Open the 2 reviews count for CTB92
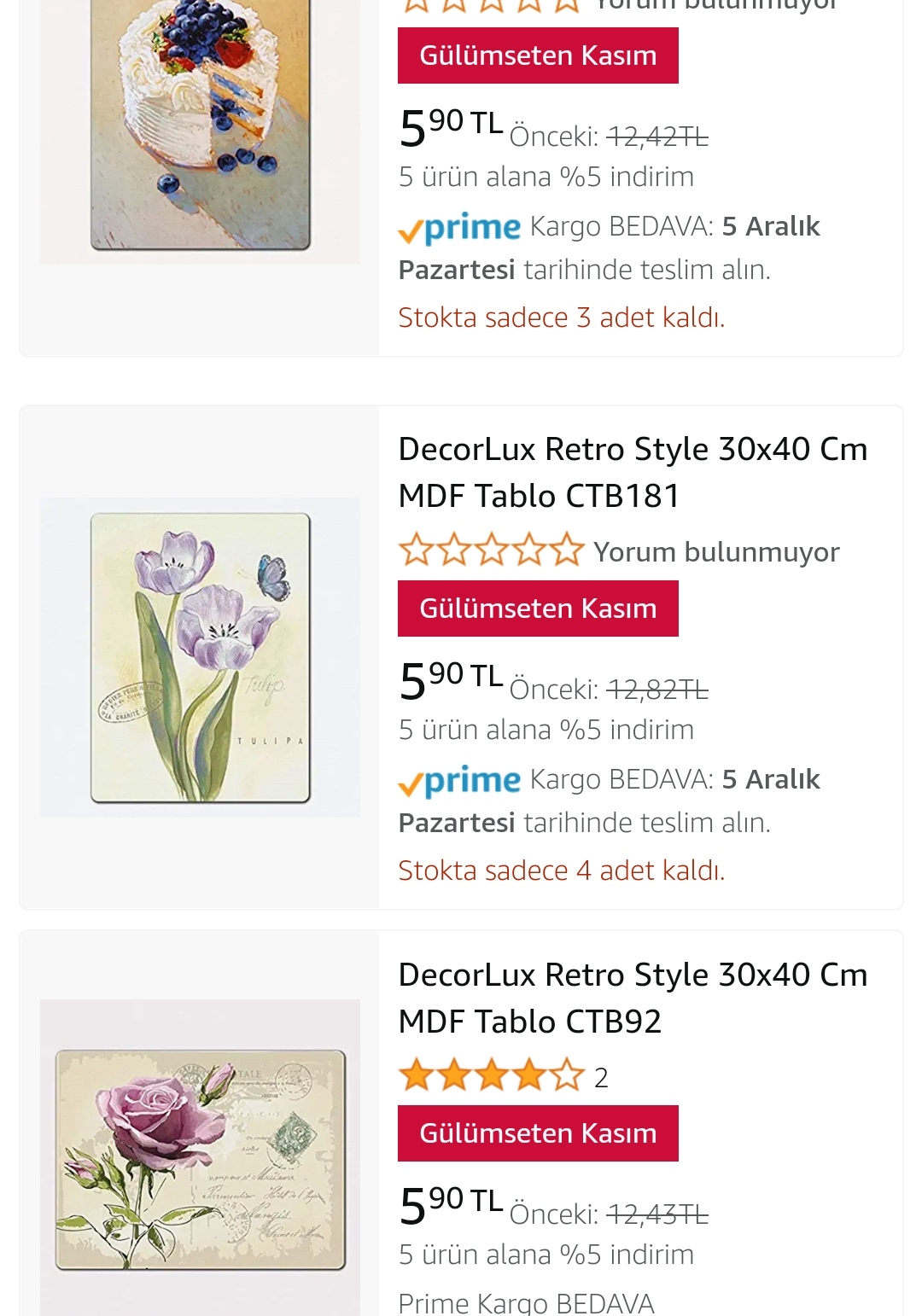The width and height of the screenshot is (922, 1316). 601,1078
